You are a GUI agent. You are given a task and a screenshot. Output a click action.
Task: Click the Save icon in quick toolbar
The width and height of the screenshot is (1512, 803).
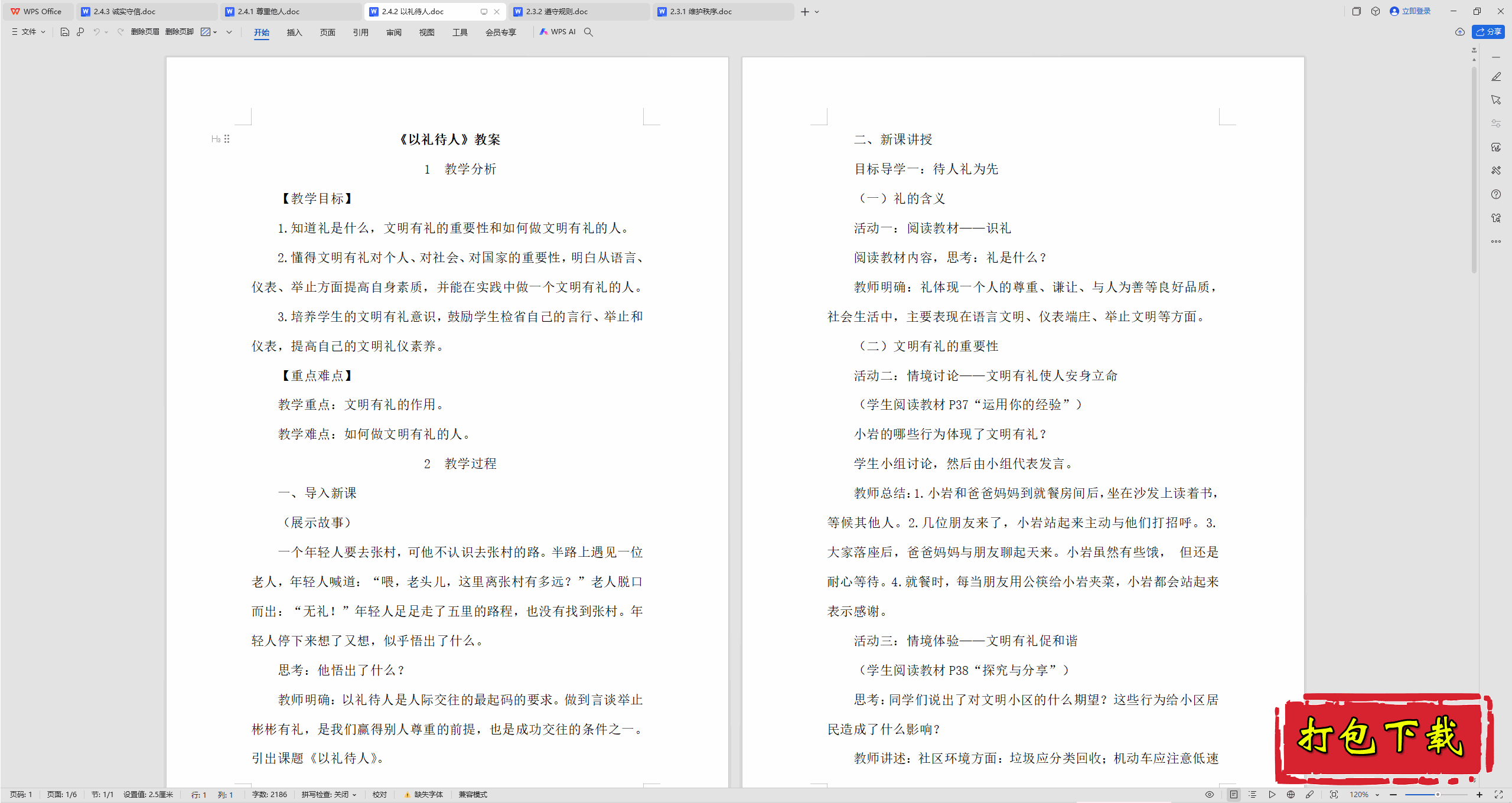click(65, 32)
